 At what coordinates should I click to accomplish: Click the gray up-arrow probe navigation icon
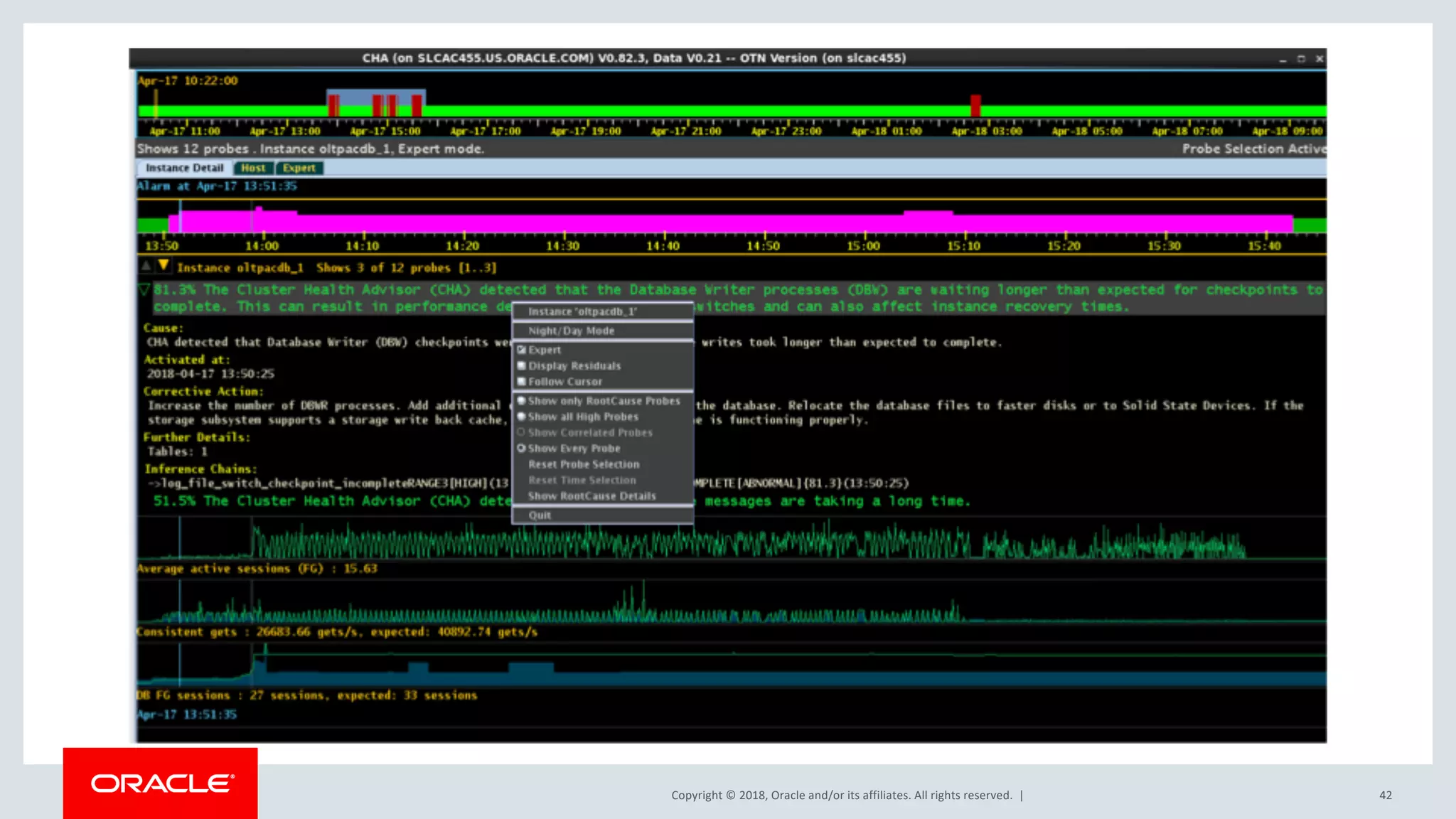tap(146, 266)
